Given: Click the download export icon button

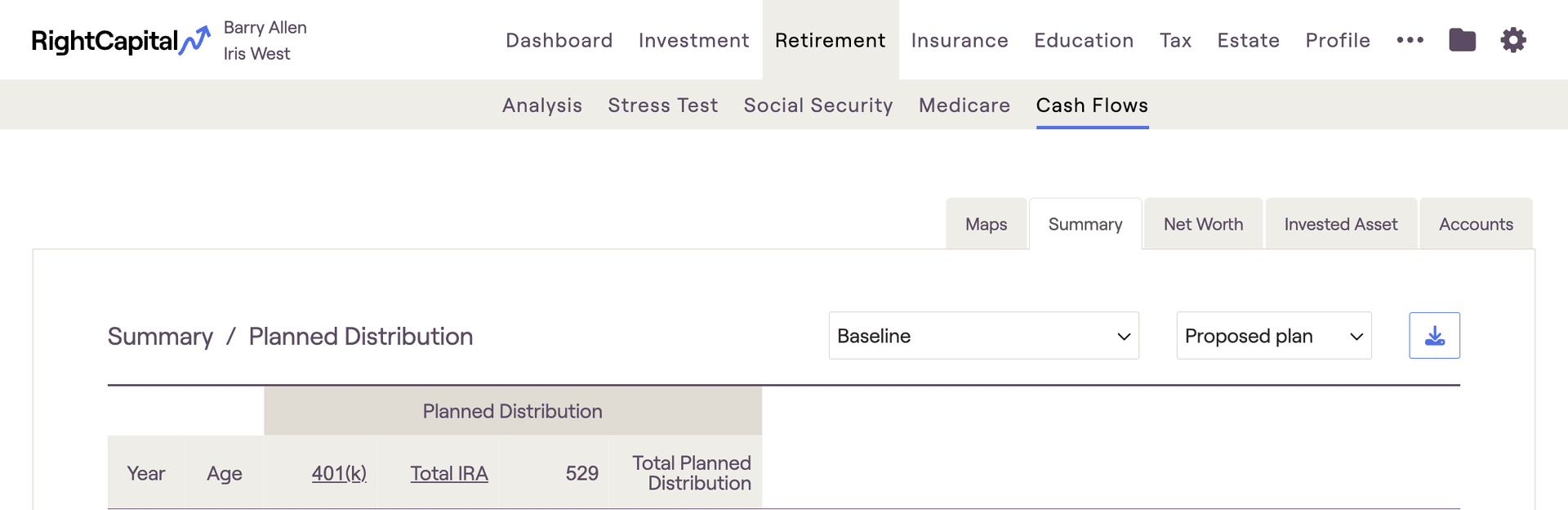Looking at the screenshot, I should coord(1434,336).
